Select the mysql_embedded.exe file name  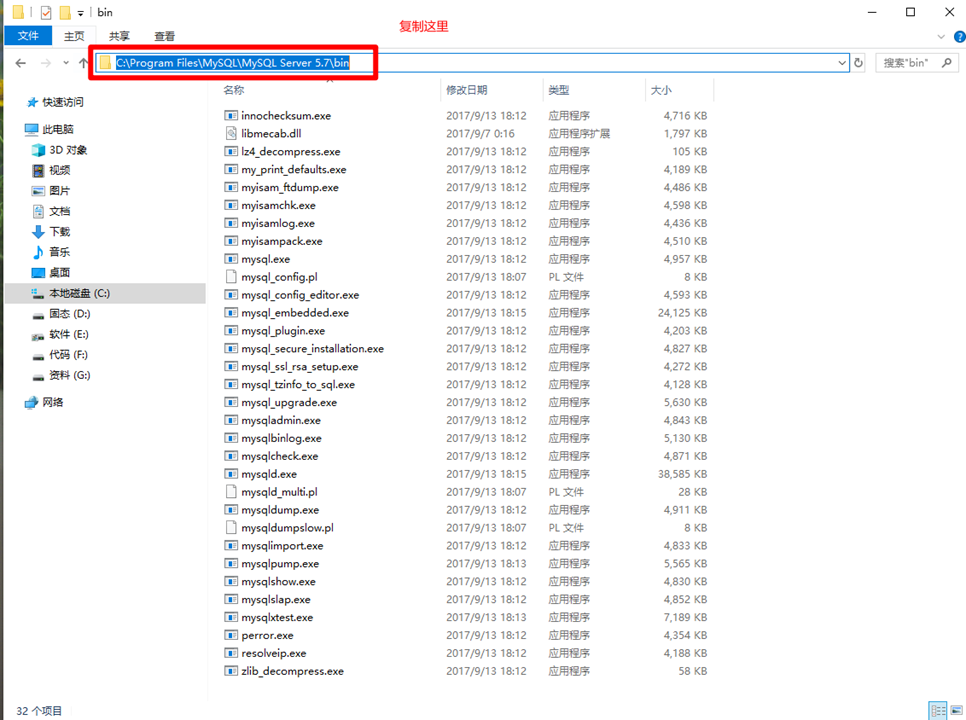295,313
